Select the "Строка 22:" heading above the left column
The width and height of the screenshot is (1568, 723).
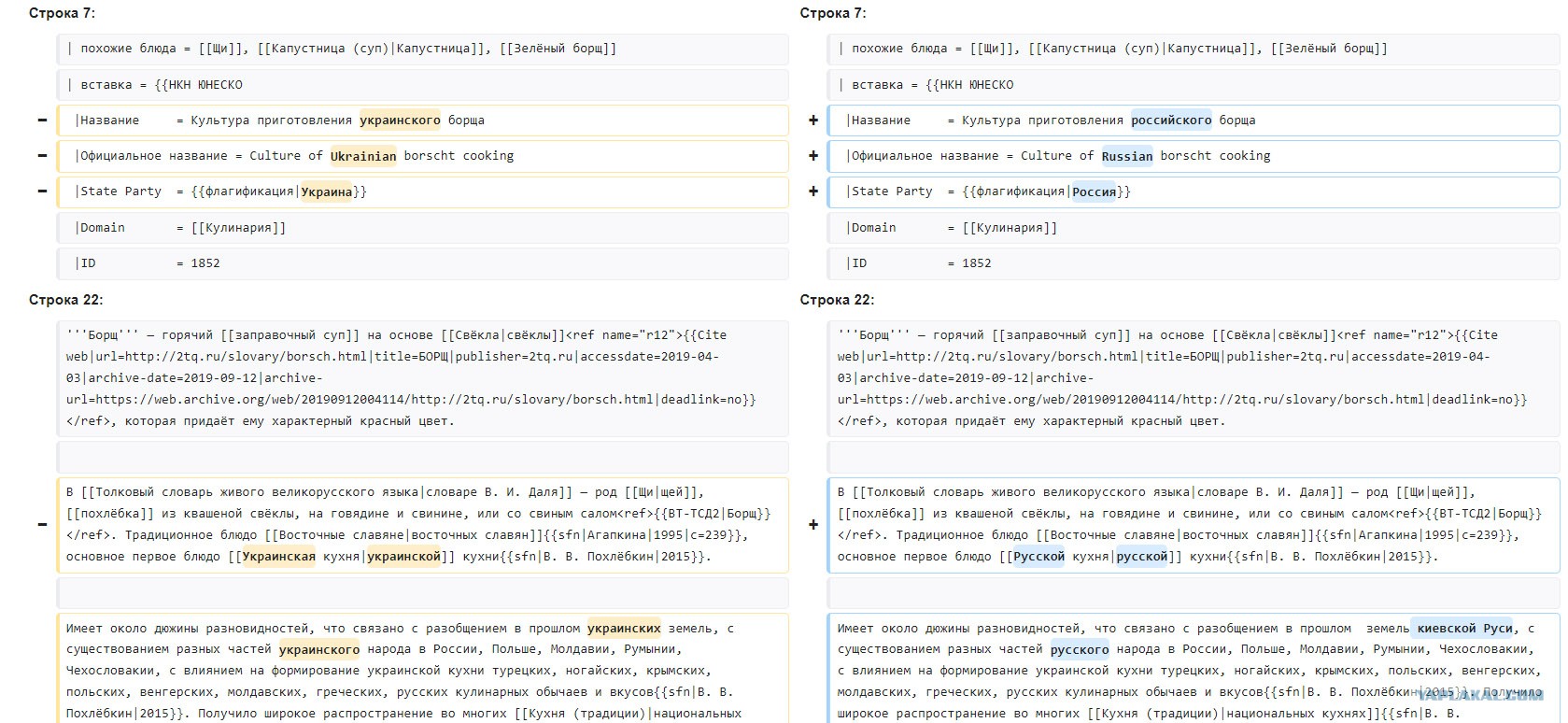tap(66, 300)
